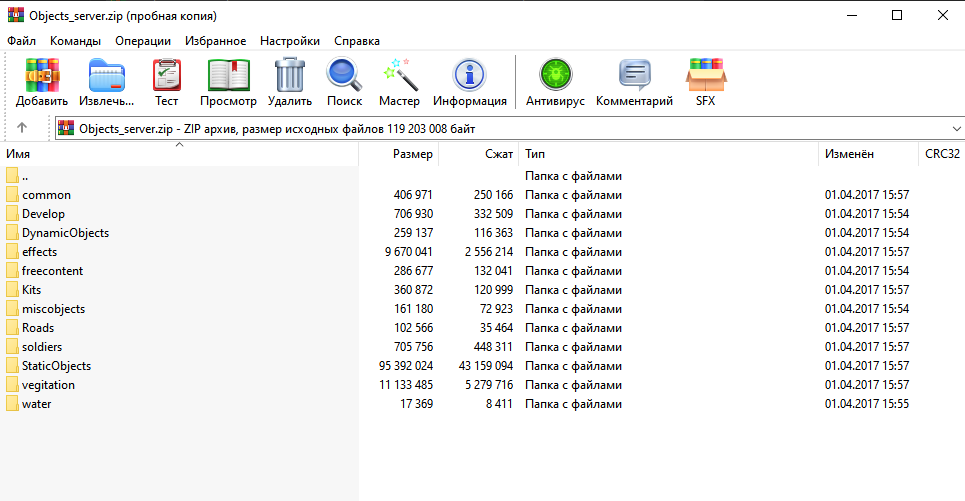This screenshot has width=965, height=501.
Task: Select the parent directory '..' entry
Action: click(25, 176)
